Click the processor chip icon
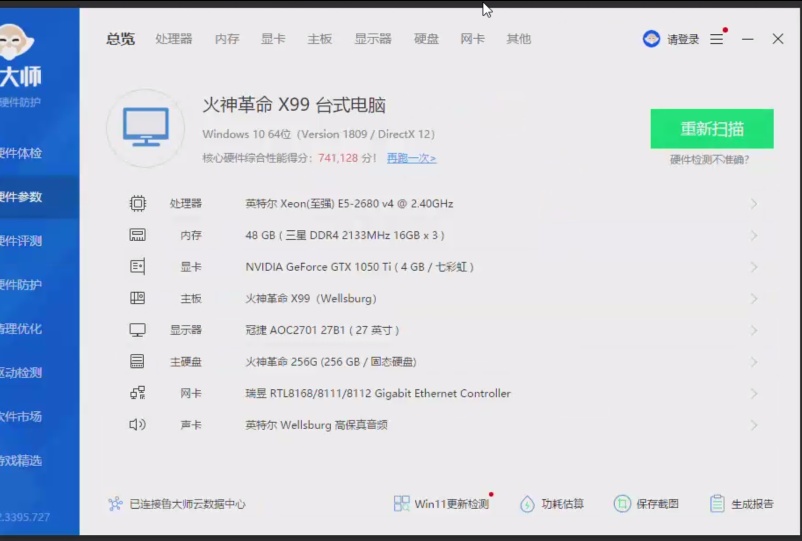 coord(137,204)
